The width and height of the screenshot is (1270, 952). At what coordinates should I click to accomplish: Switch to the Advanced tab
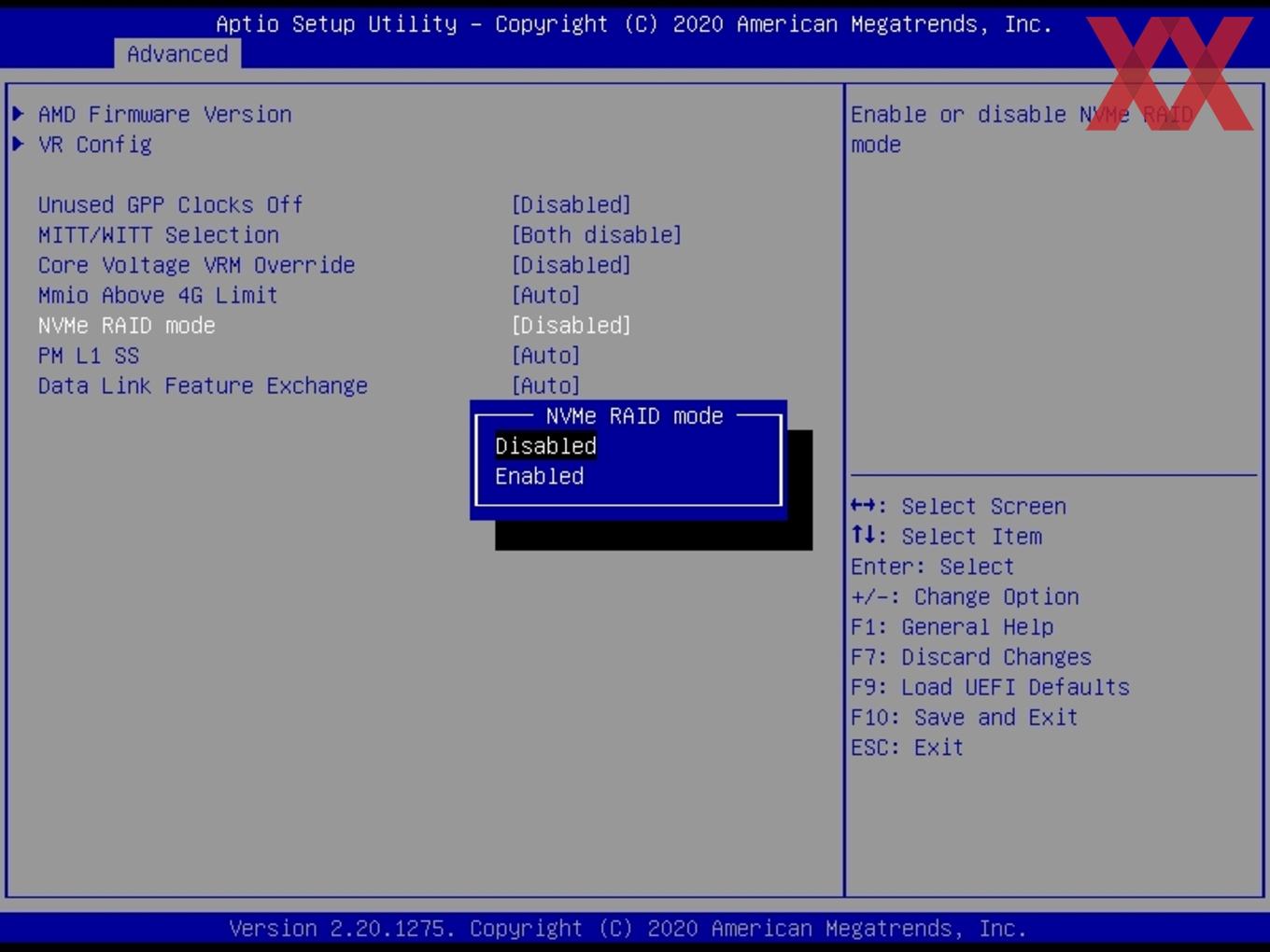click(177, 54)
